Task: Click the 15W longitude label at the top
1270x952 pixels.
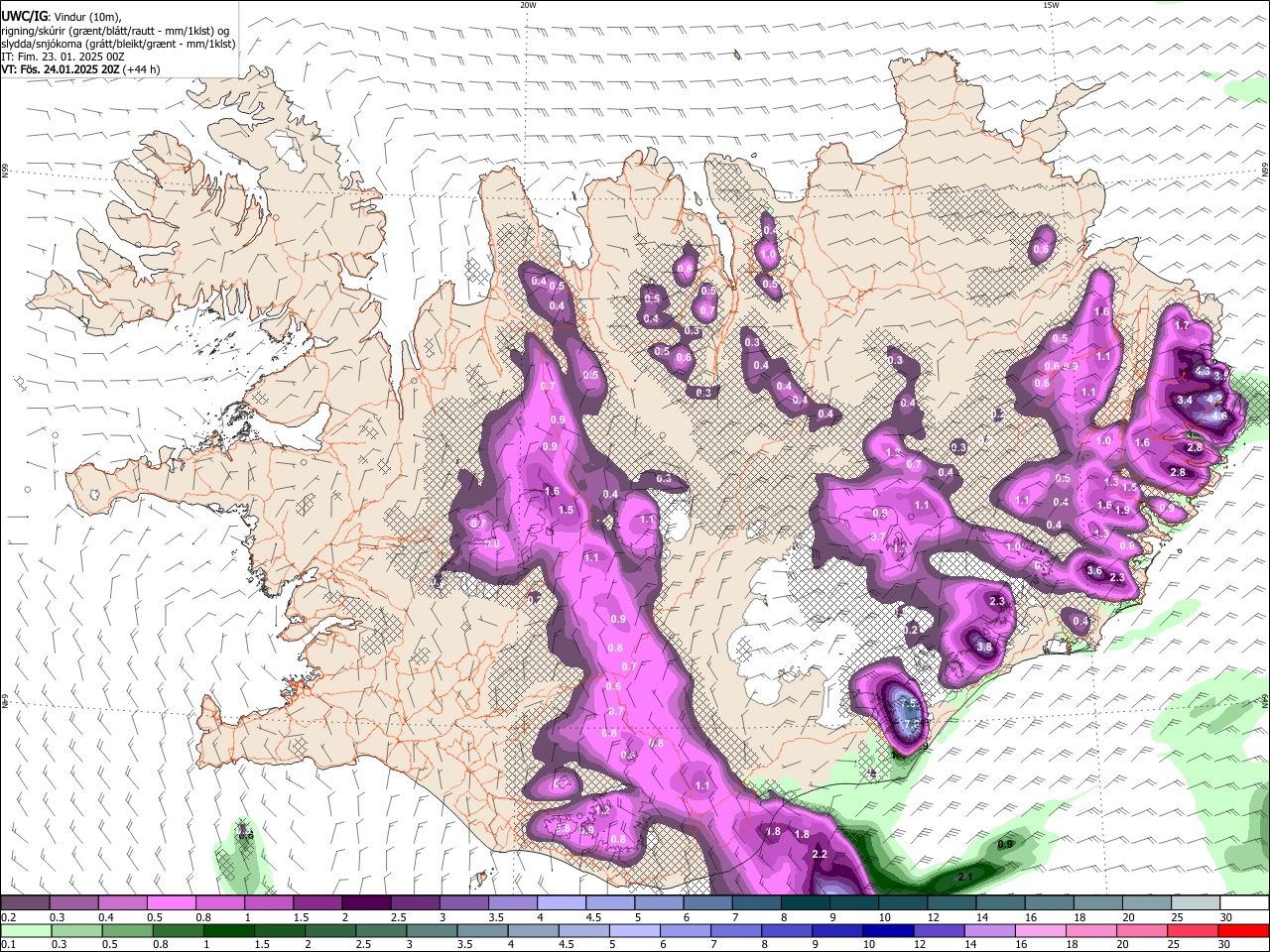Action: click(1050, 5)
